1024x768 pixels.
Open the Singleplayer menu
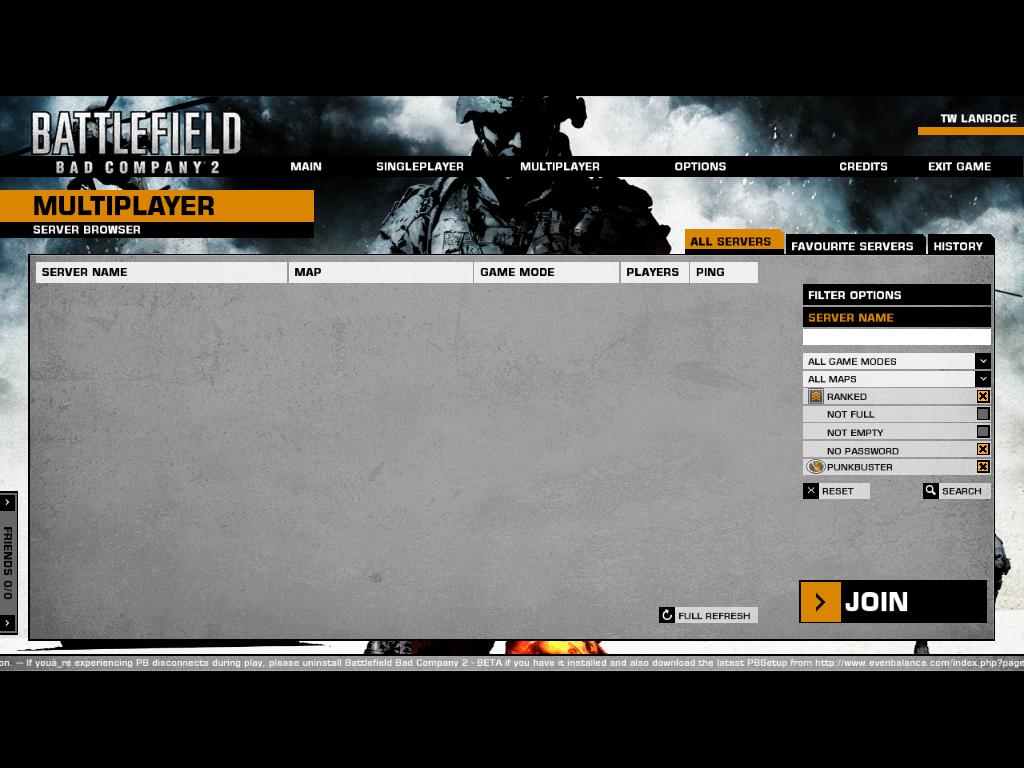tap(420, 167)
